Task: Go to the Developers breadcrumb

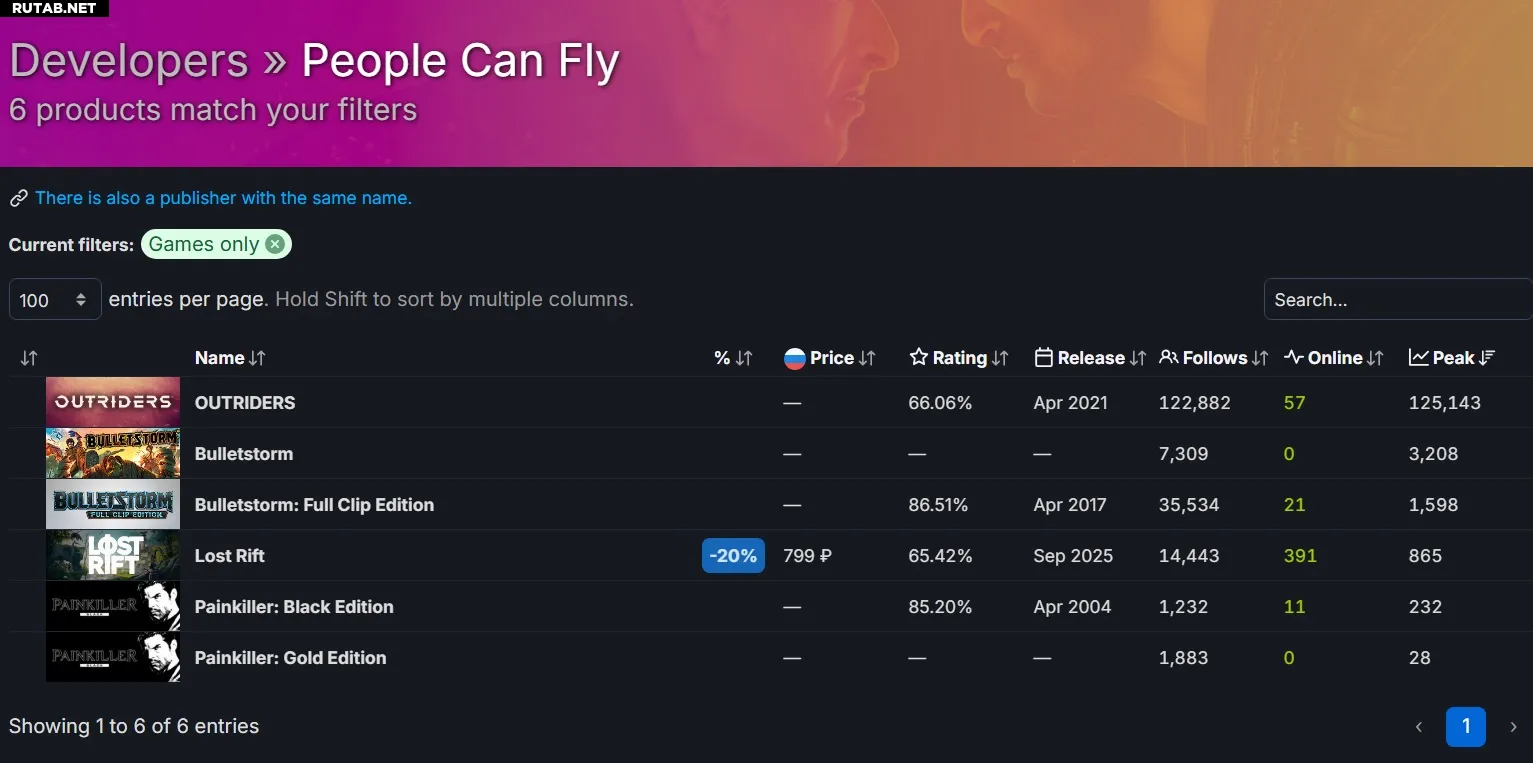Action: 128,61
